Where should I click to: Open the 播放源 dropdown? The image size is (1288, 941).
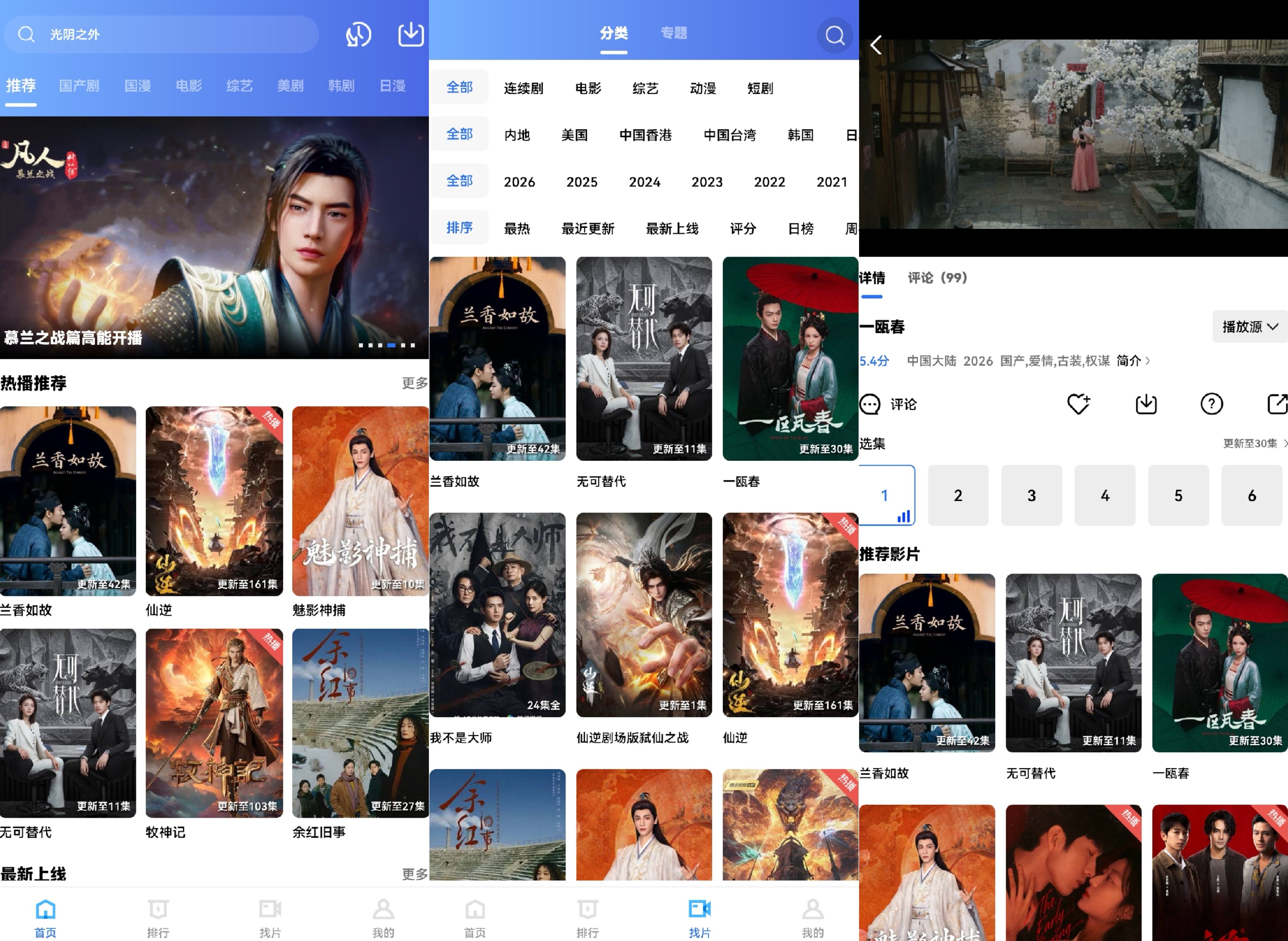tap(1250, 326)
